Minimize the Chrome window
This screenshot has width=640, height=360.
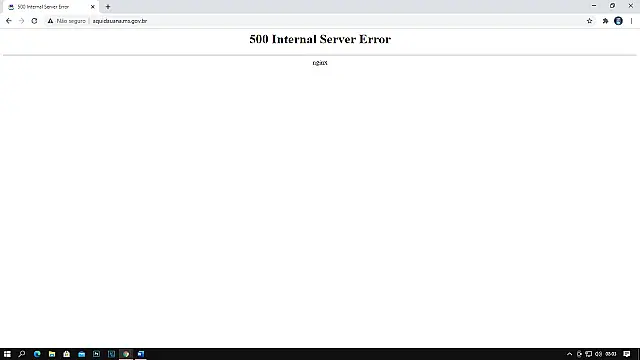point(594,6)
